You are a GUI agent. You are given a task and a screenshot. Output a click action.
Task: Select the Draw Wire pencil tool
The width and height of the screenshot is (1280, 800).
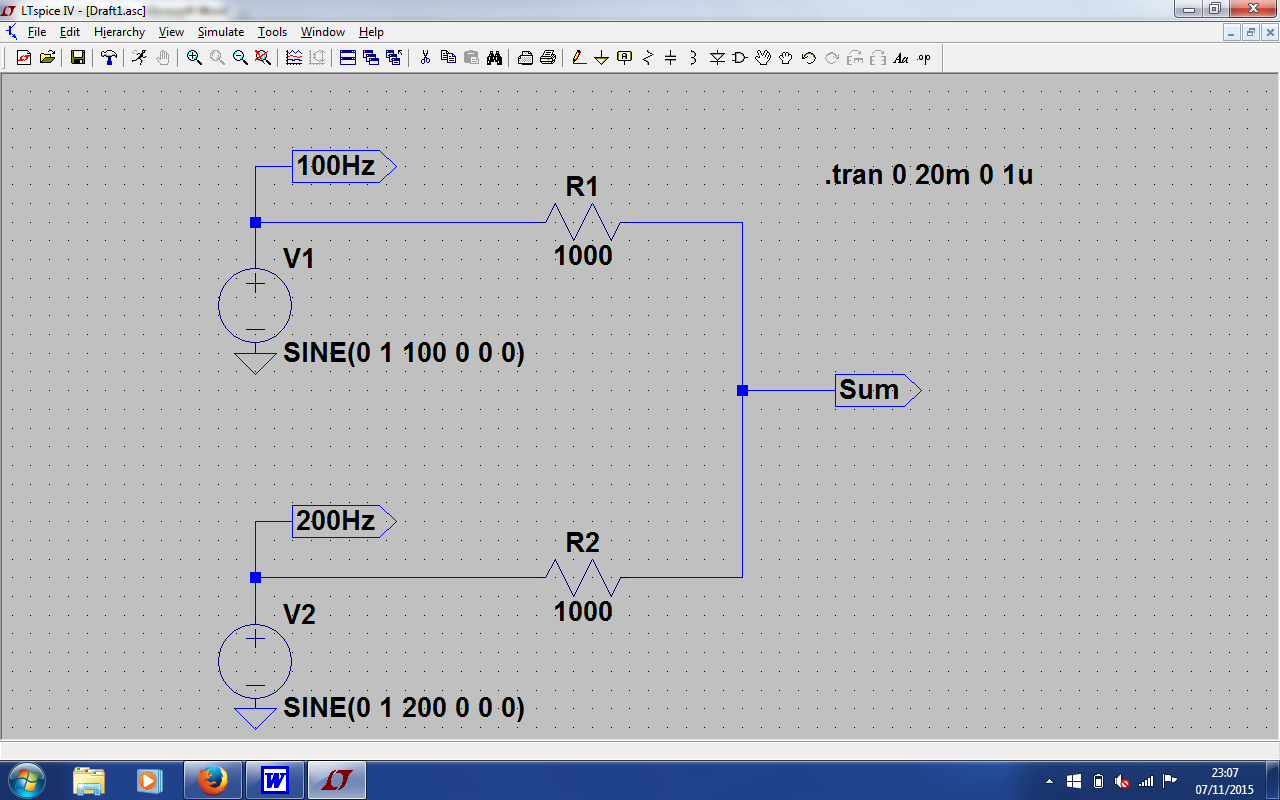click(579, 58)
